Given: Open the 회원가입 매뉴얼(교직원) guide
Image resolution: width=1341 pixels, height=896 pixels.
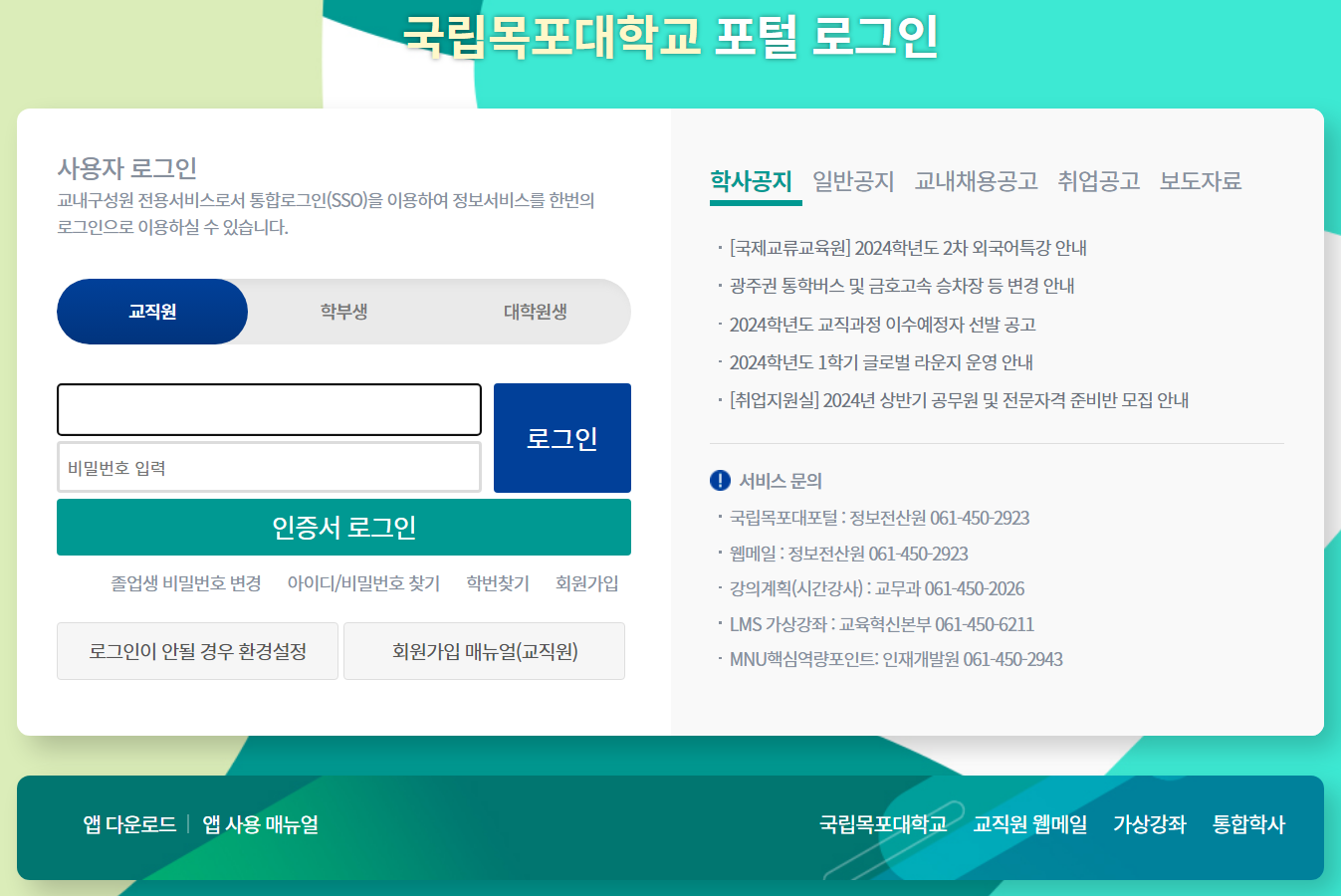Looking at the screenshot, I should (484, 650).
